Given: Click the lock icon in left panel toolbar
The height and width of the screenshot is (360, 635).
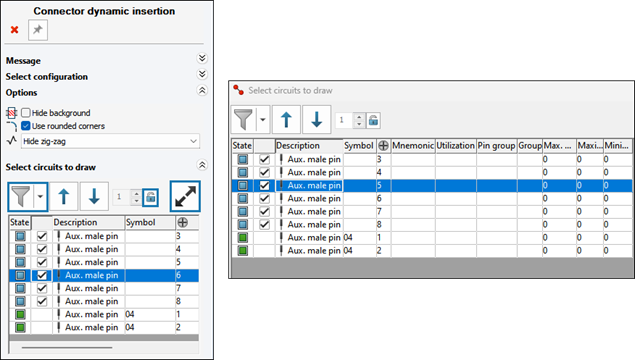Looking at the screenshot, I should point(151,197).
